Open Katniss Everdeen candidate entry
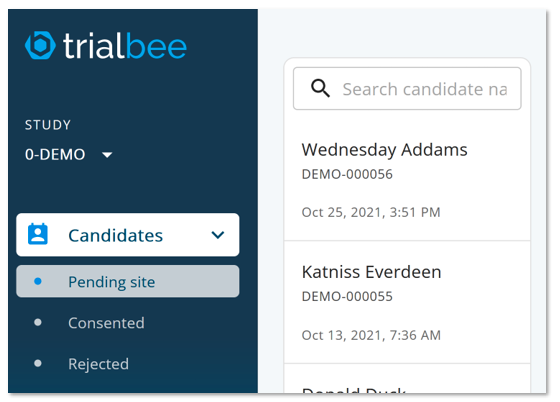The width and height of the screenshot is (560, 402). pos(407,302)
